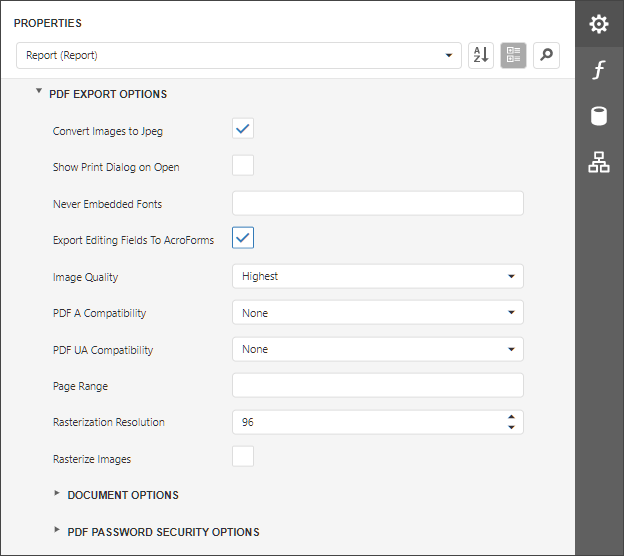Decrease Rasterization Resolution with down arrow
Viewport: 624px width, 556px height.
[511, 427]
